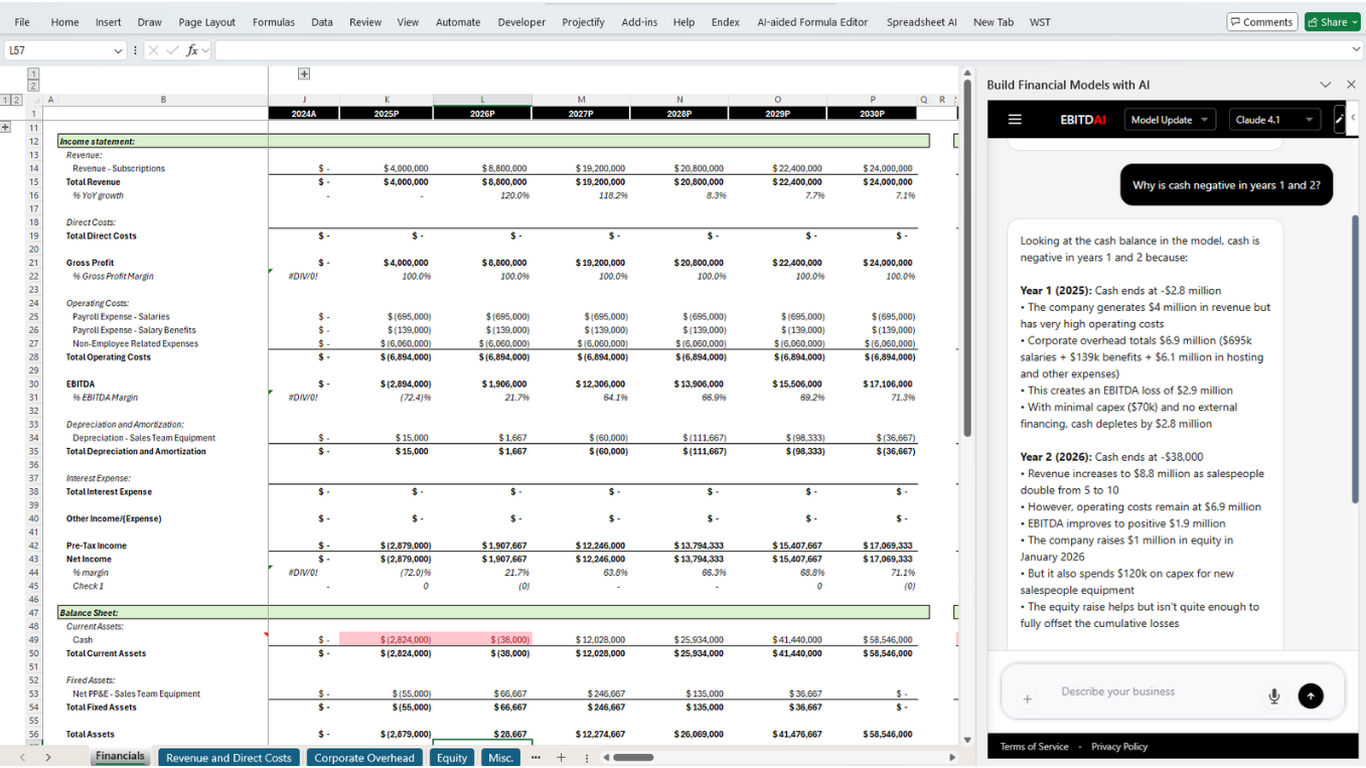Viewport: 1366px width, 768px height.
Task: Click the pencil edit icon in EBITDAI header
Action: tap(1340, 120)
